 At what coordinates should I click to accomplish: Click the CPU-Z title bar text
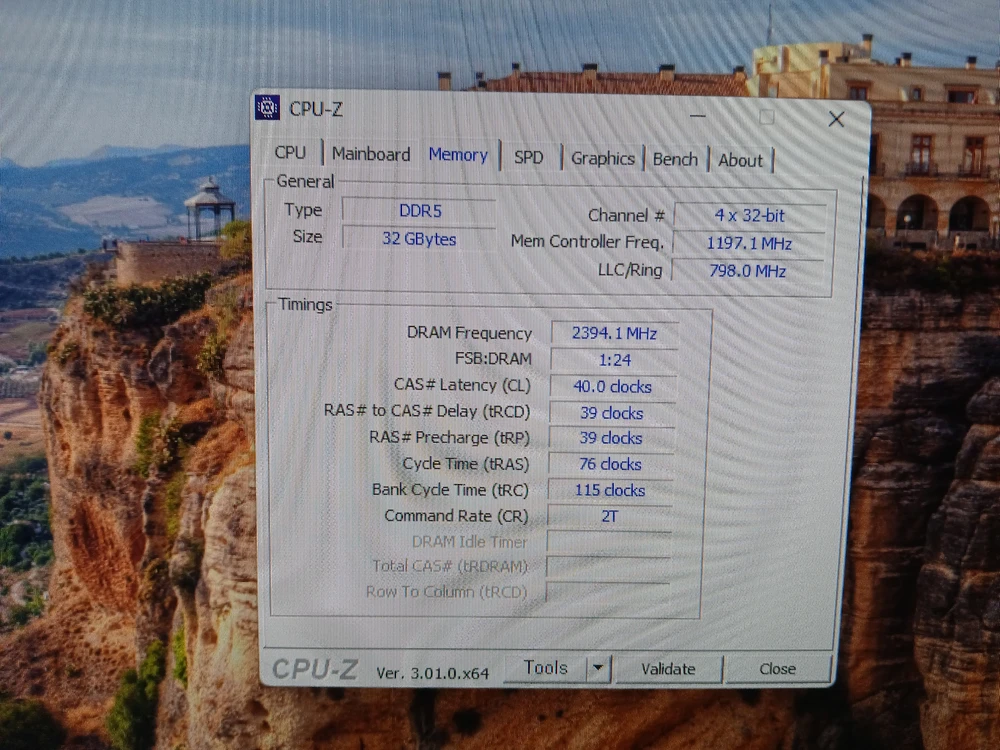click(x=316, y=109)
